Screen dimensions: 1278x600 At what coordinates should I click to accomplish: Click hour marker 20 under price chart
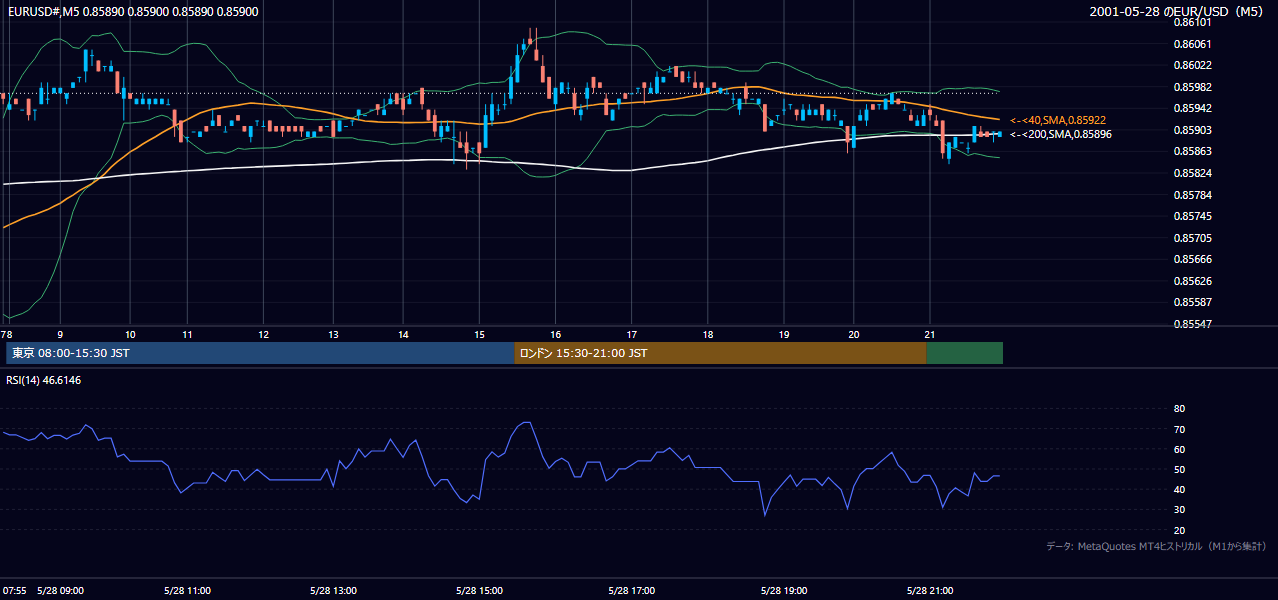(x=854, y=334)
